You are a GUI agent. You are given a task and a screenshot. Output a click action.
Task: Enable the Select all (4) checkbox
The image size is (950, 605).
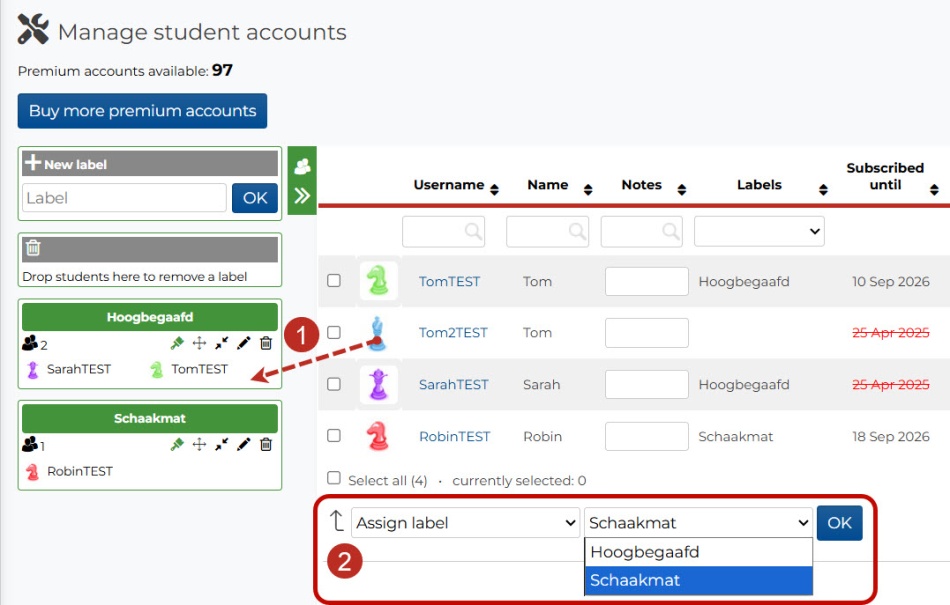click(x=334, y=479)
